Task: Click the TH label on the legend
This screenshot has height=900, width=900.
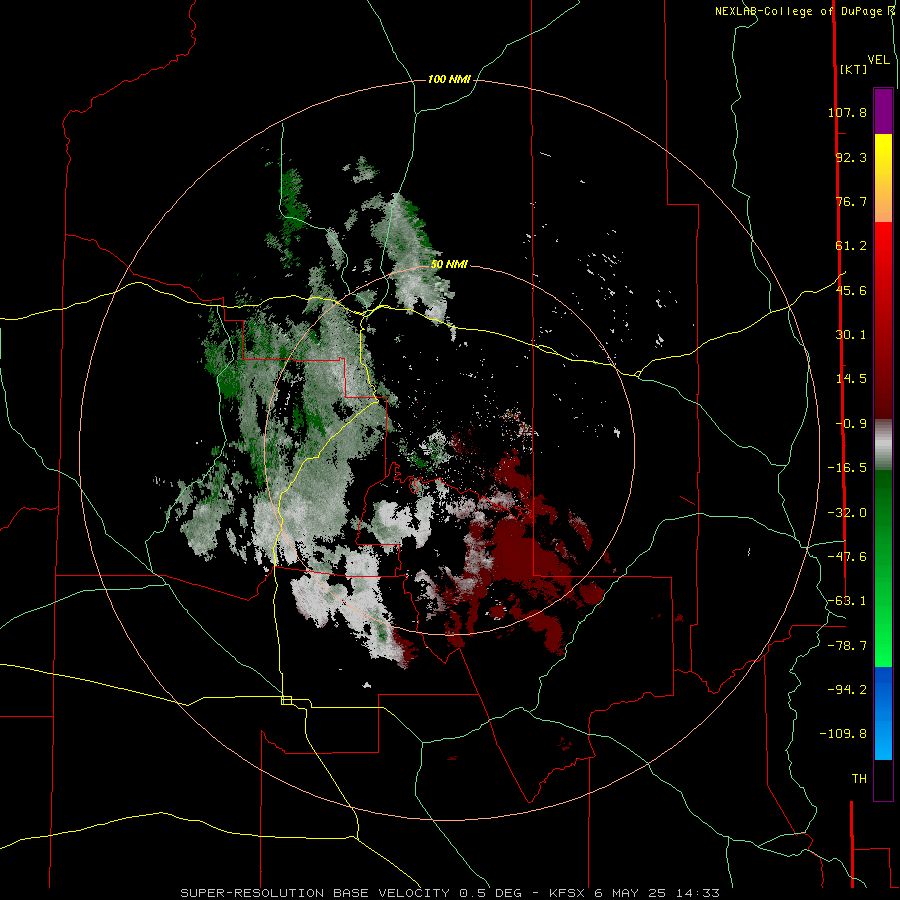Action: [859, 778]
